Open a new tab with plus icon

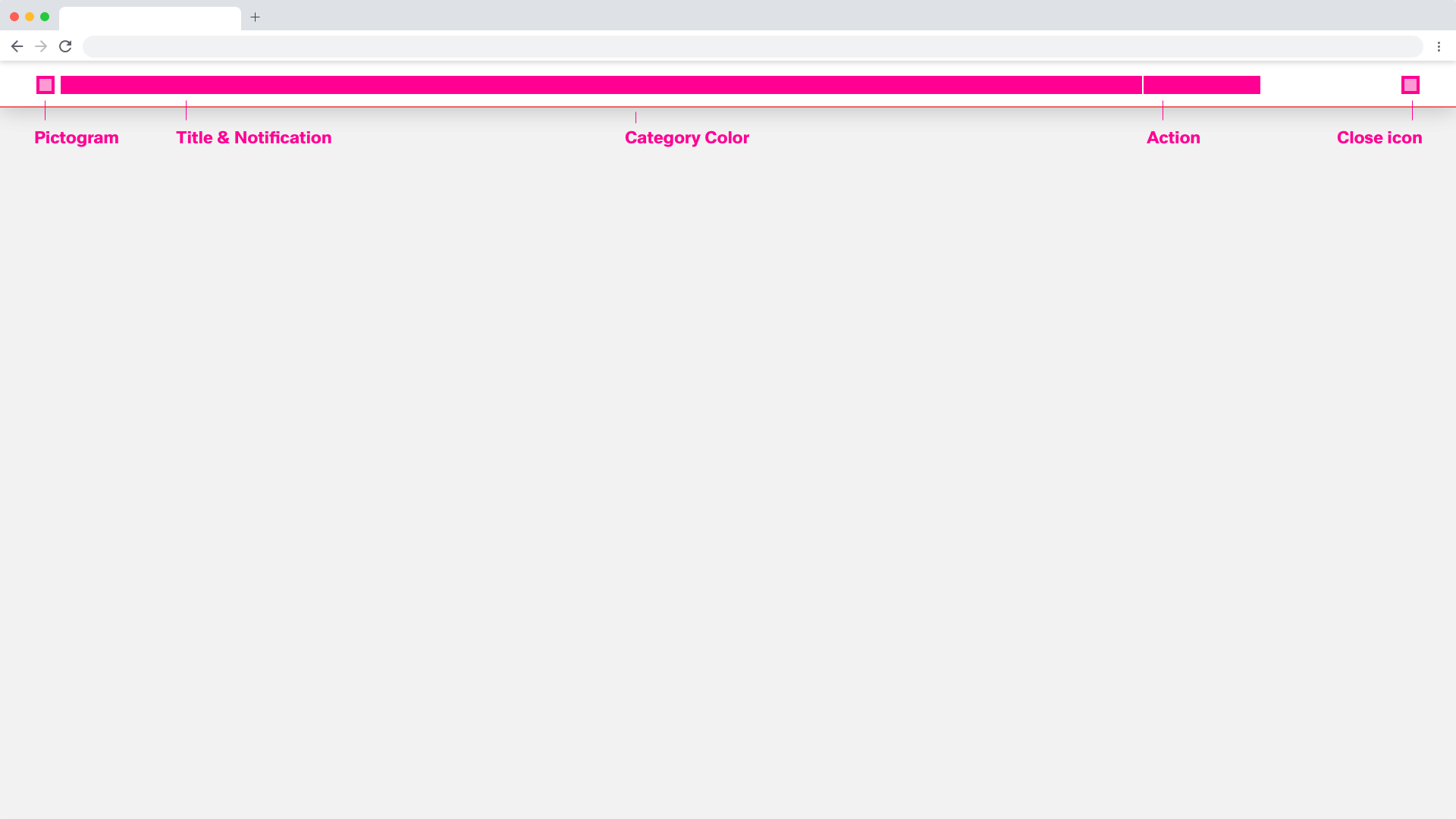256,17
